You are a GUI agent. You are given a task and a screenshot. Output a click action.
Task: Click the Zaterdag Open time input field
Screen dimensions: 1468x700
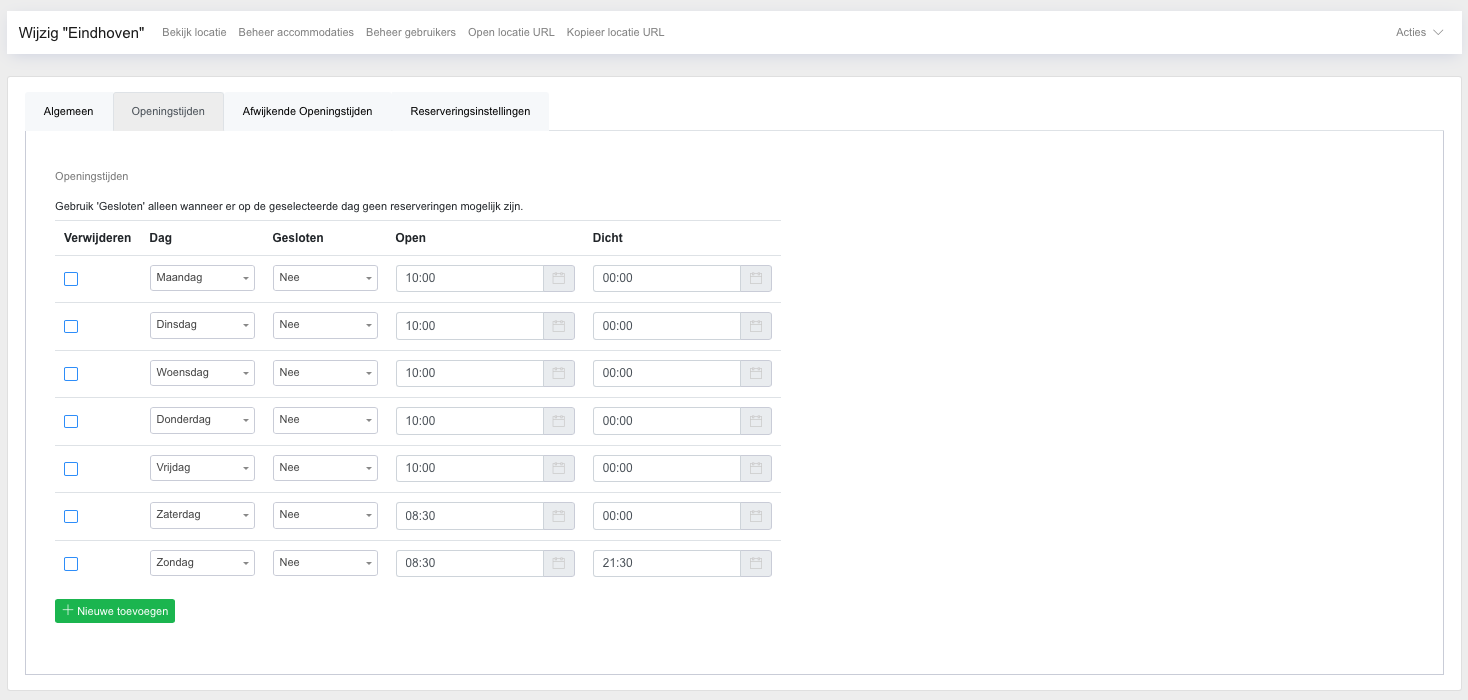point(470,516)
